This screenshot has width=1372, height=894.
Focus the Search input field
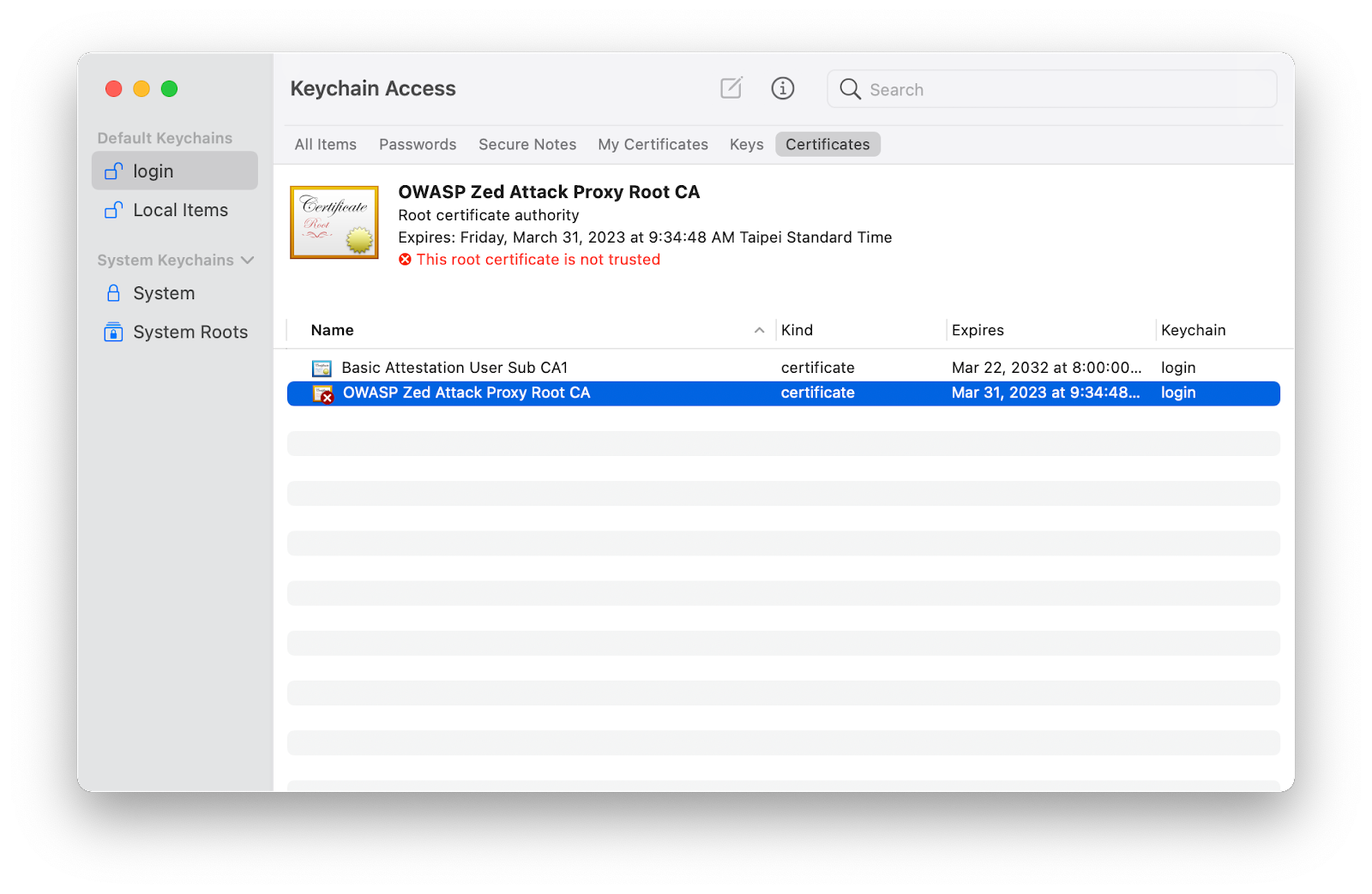[1052, 89]
